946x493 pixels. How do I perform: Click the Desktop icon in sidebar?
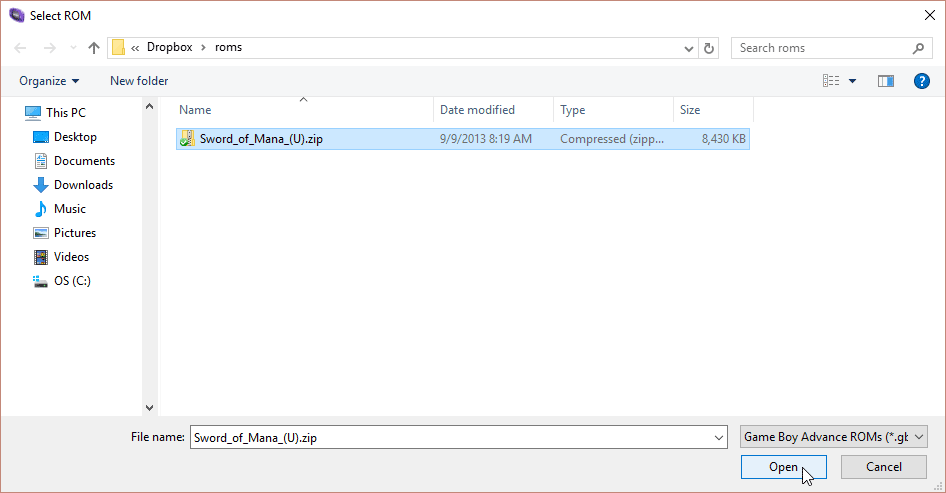40,137
